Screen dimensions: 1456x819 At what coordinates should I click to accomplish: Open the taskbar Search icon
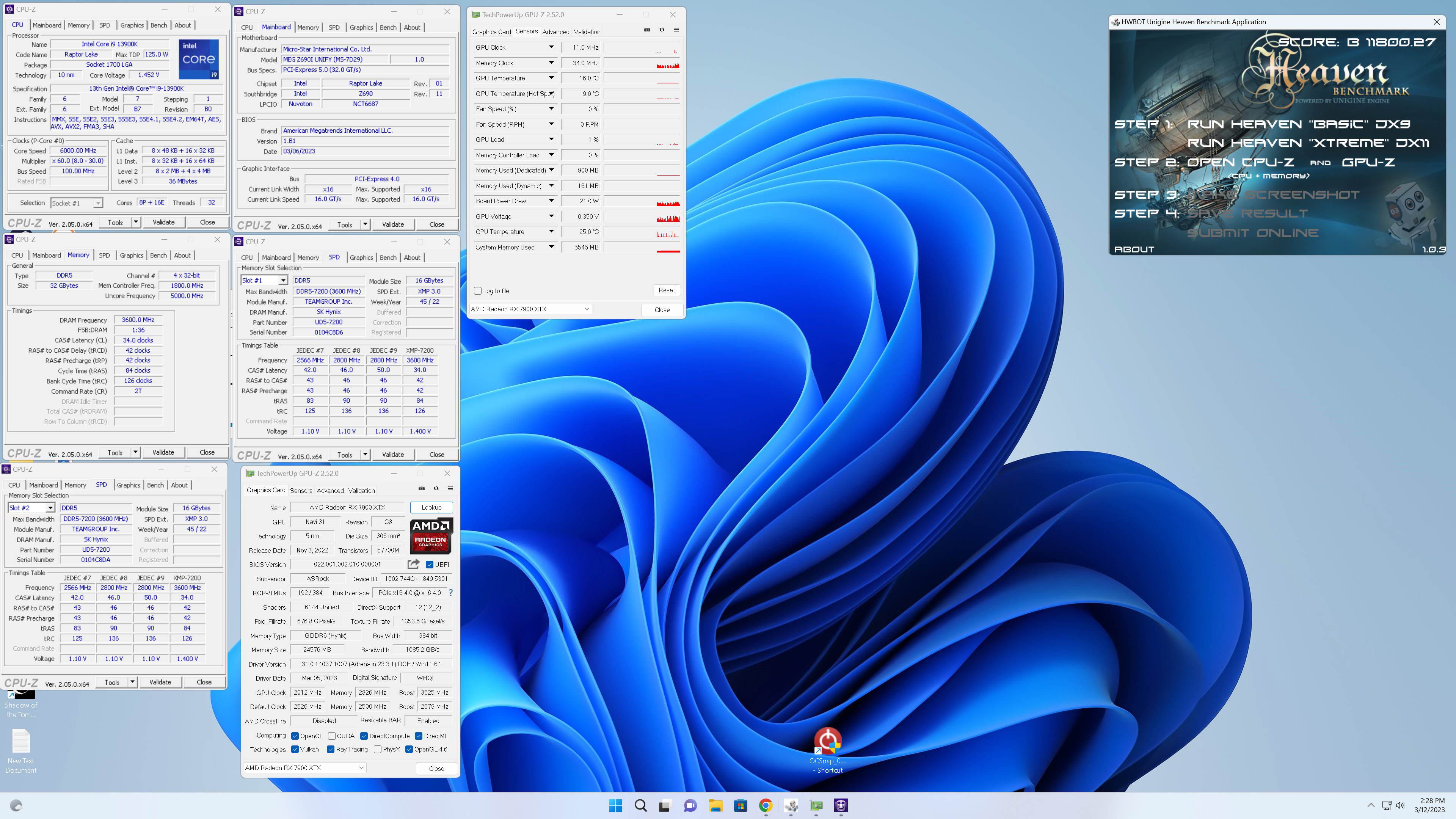[640, 805]
